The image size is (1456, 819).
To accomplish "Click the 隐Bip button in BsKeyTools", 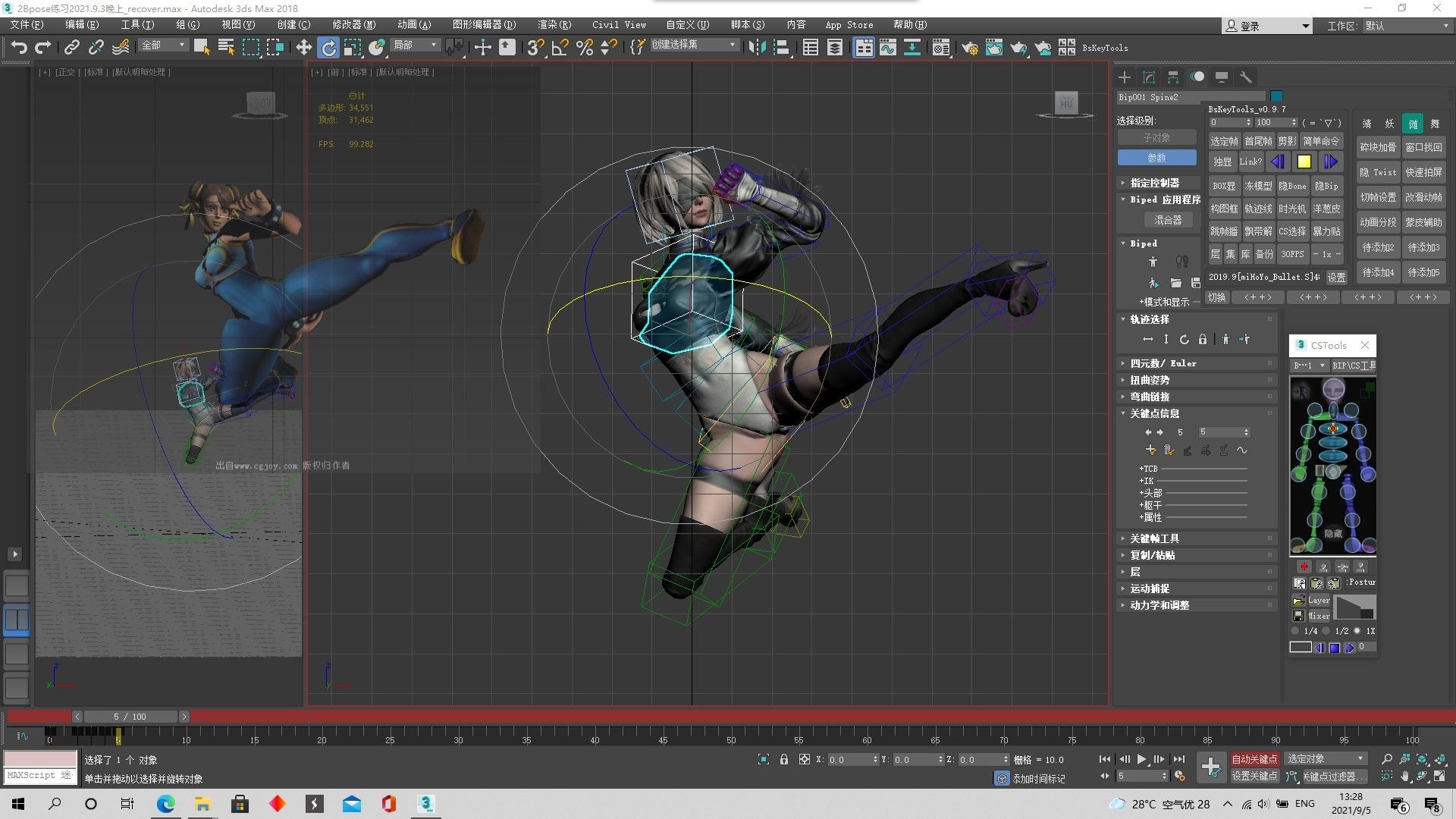I will [x=1326, y=186].
